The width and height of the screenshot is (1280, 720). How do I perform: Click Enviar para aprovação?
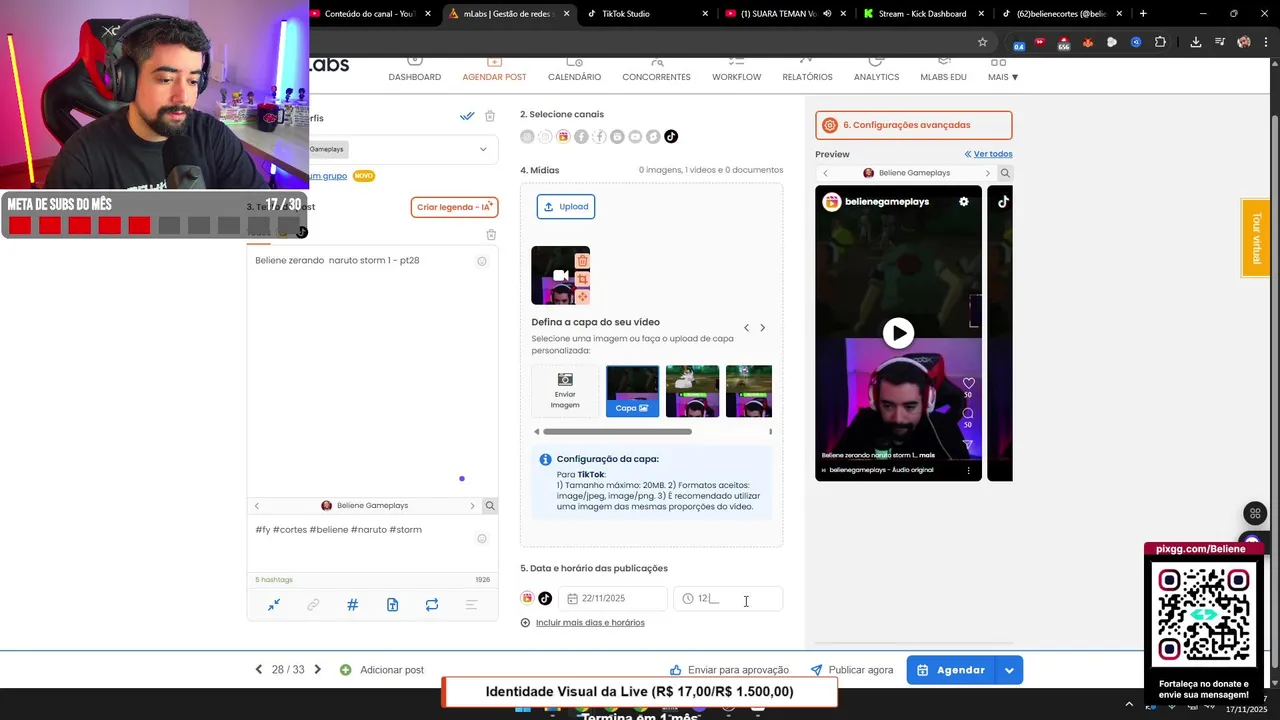coord(729,670)
